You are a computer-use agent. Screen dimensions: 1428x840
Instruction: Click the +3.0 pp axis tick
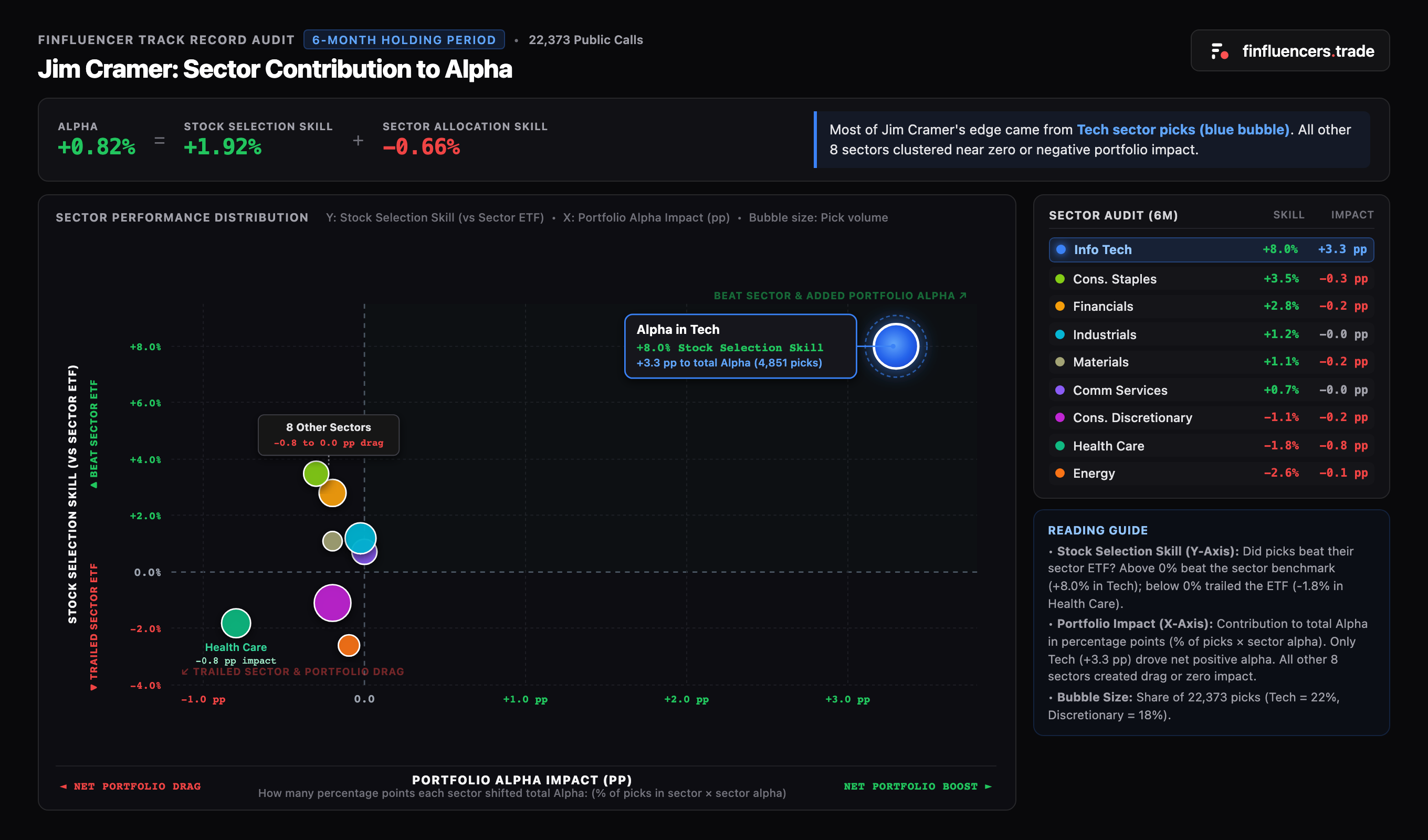pyautogui.click(x=847, y=699)
